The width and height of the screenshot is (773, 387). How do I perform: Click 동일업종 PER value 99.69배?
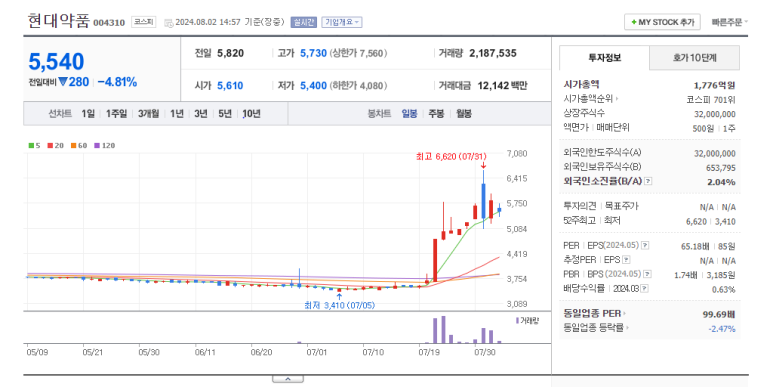(719, 314)
